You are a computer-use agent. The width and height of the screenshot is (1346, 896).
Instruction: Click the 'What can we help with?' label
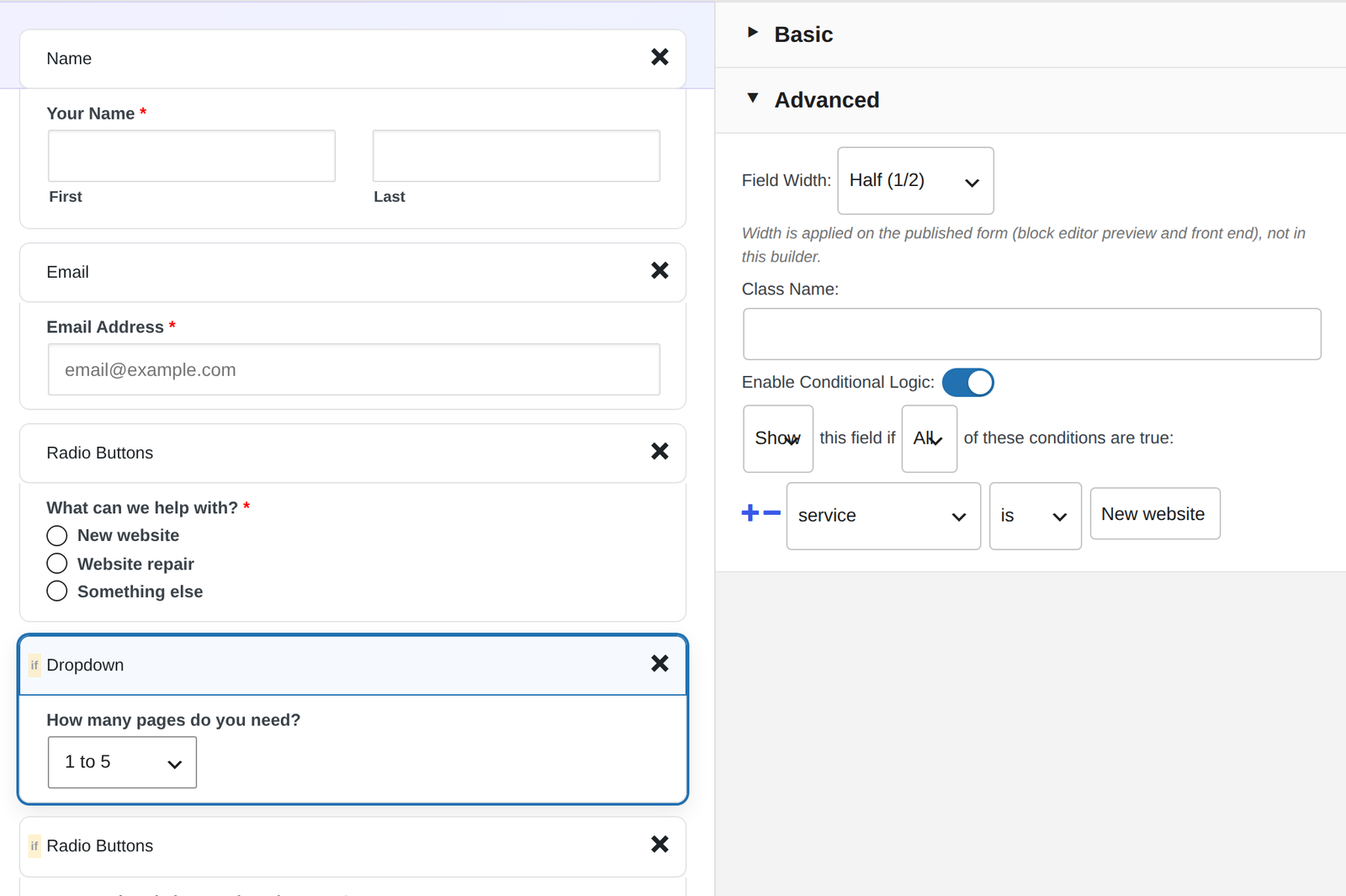(x=142, y=508)
